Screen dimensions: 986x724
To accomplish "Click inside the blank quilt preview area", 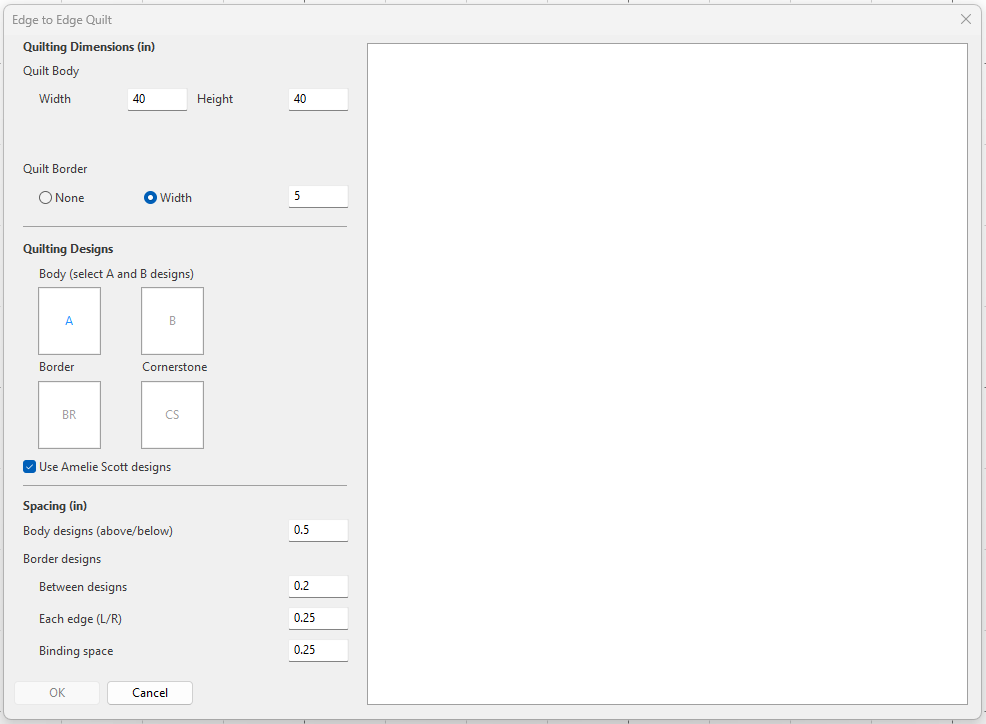I will [667, 373].
